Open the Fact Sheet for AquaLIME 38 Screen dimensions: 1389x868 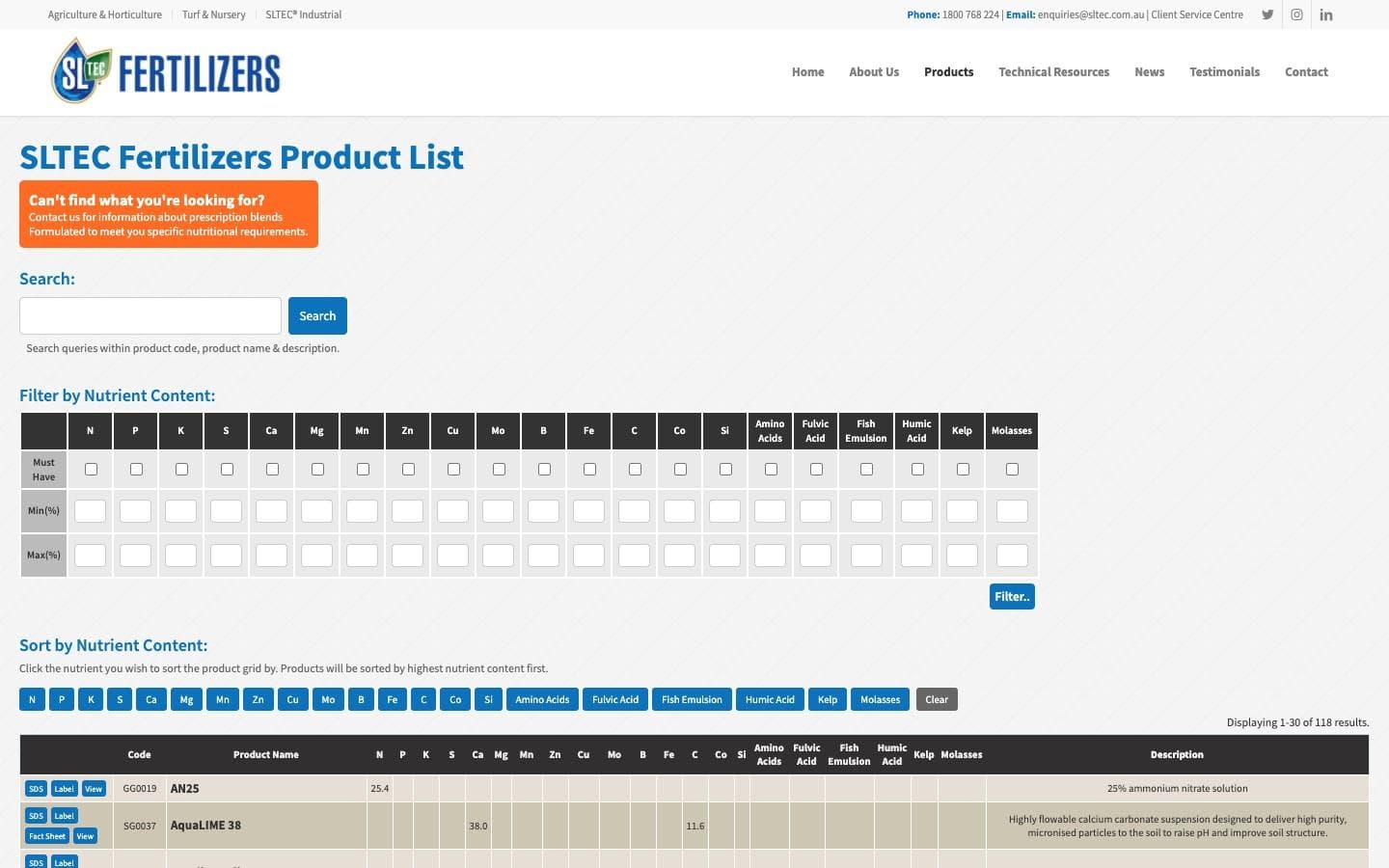[x=47, y=836]
